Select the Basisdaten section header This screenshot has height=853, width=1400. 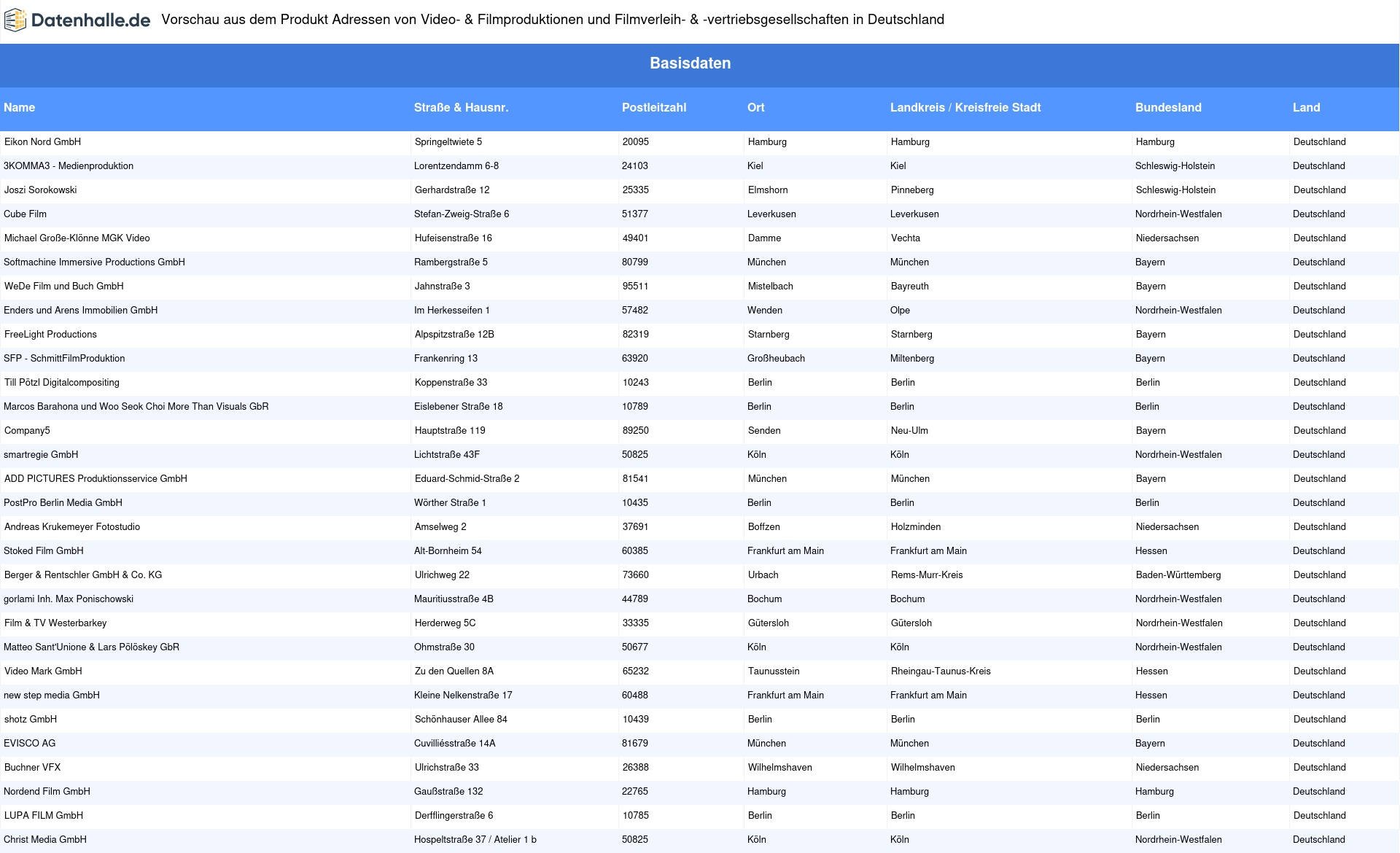(x=690, y=63)
